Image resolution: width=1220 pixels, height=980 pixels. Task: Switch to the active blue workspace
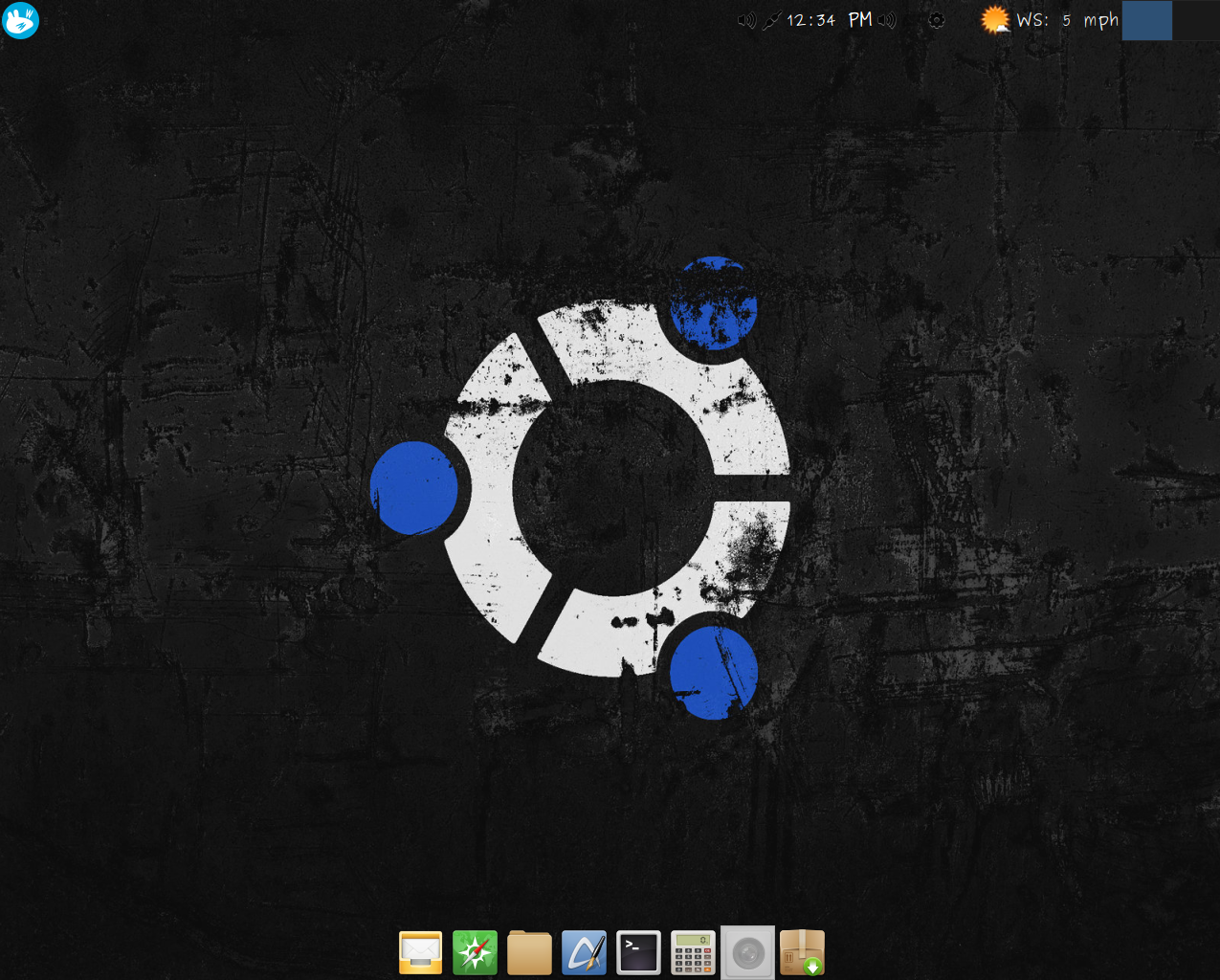point(1146,20)
